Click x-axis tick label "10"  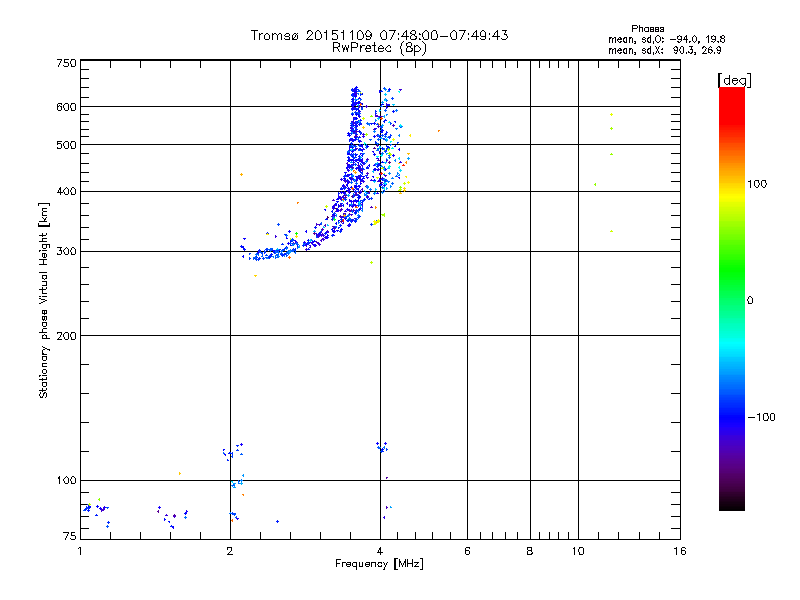(578, 551)
